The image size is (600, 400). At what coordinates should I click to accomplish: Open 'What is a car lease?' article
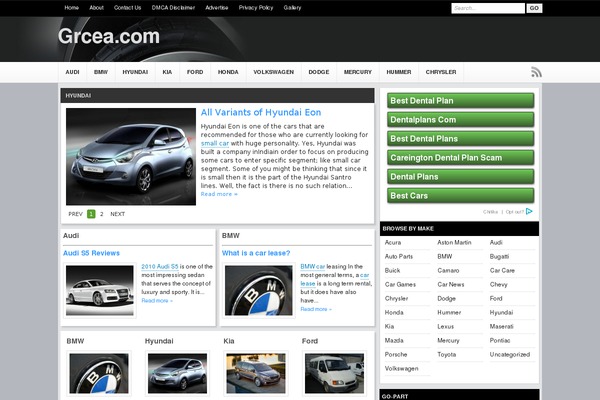[x=256, y=253]
